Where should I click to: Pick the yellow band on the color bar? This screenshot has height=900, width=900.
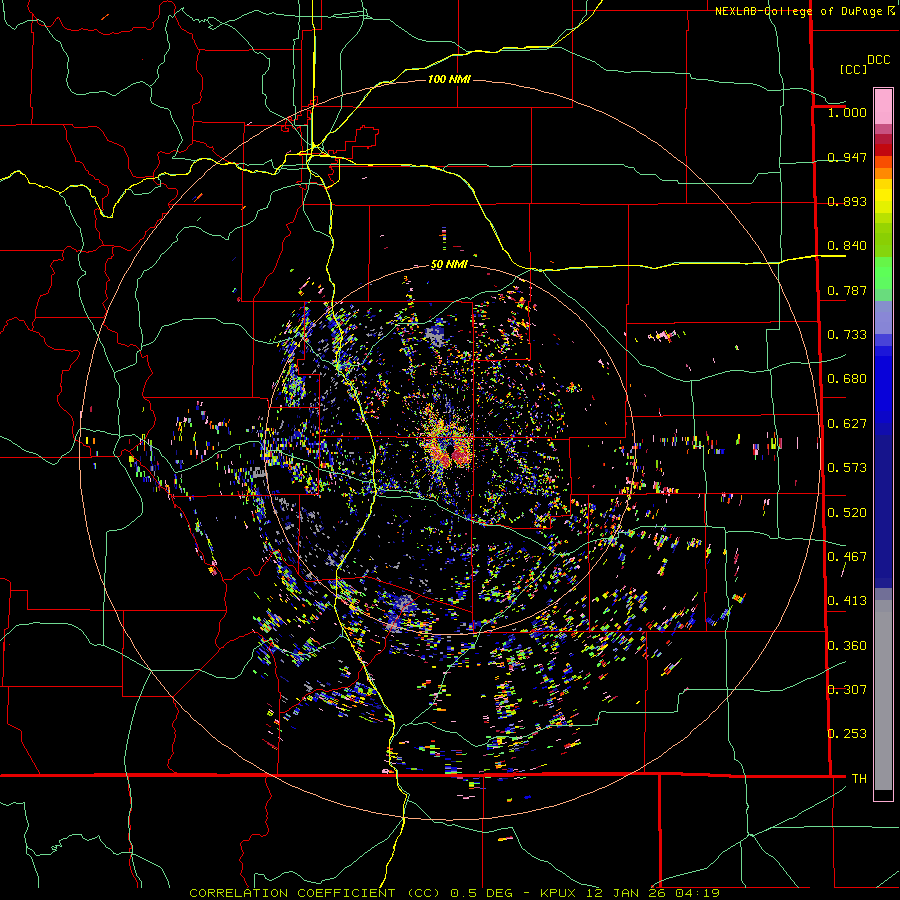click(883, 196)
